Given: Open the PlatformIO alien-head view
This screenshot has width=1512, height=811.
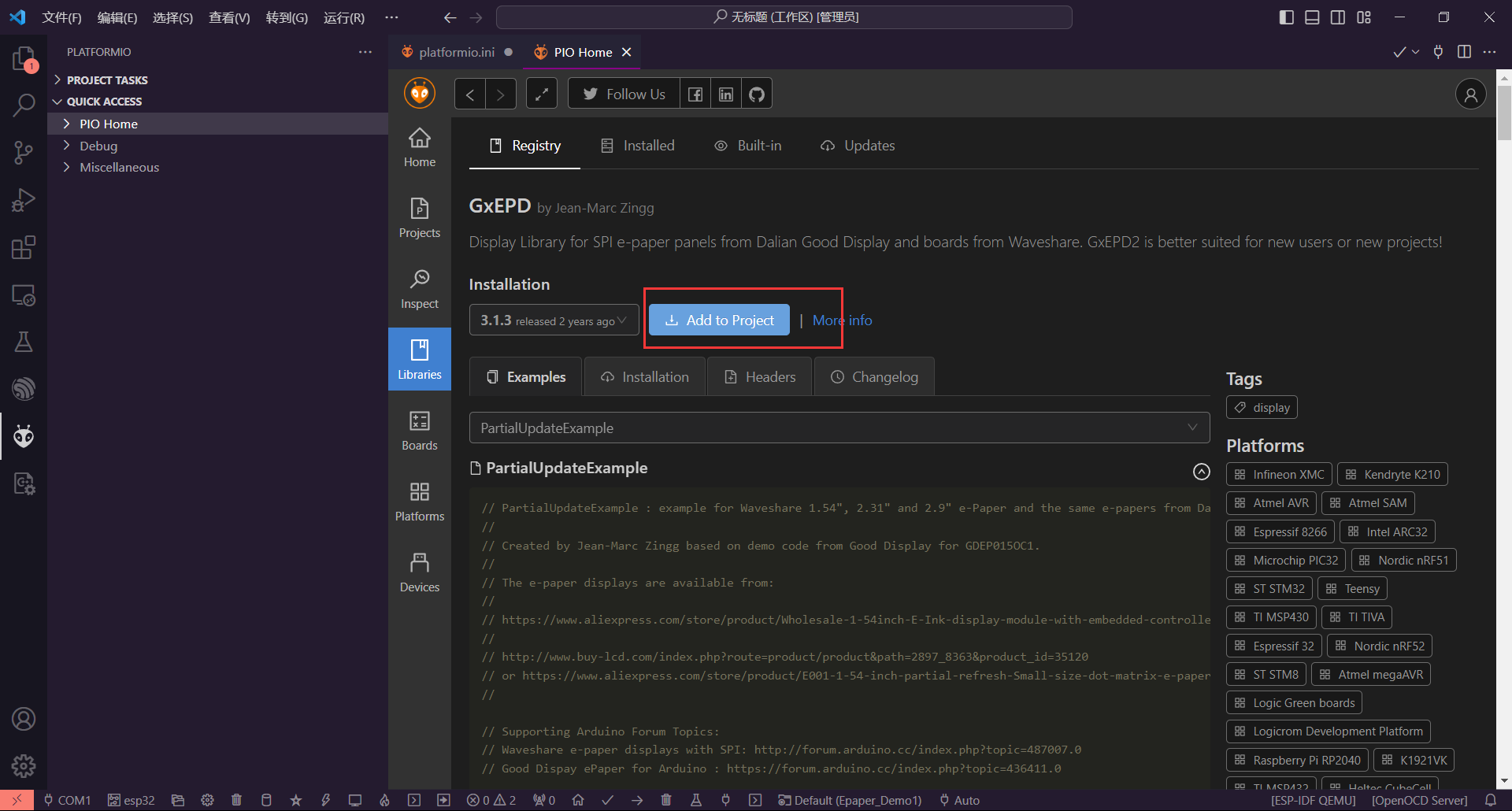Looking at the screenshot, I should coord(24,436).
